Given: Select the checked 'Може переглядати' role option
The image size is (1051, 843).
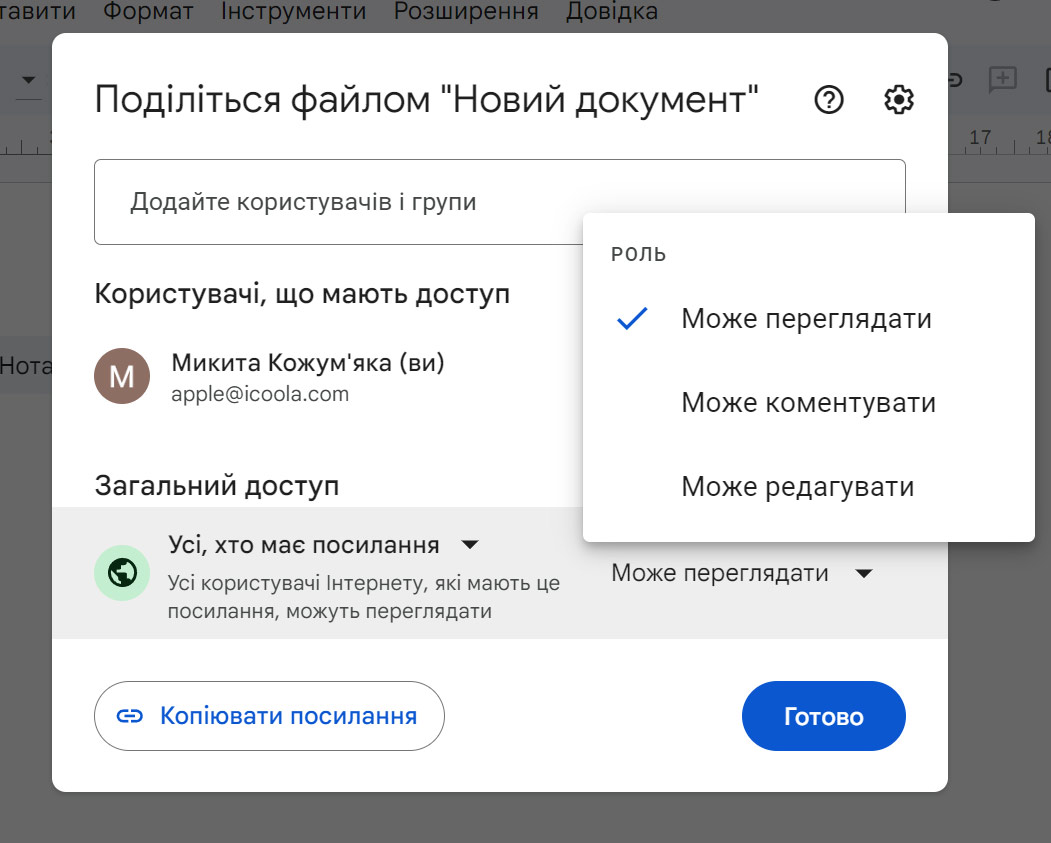Looking at the screenshot, I should tap(806, 319).
